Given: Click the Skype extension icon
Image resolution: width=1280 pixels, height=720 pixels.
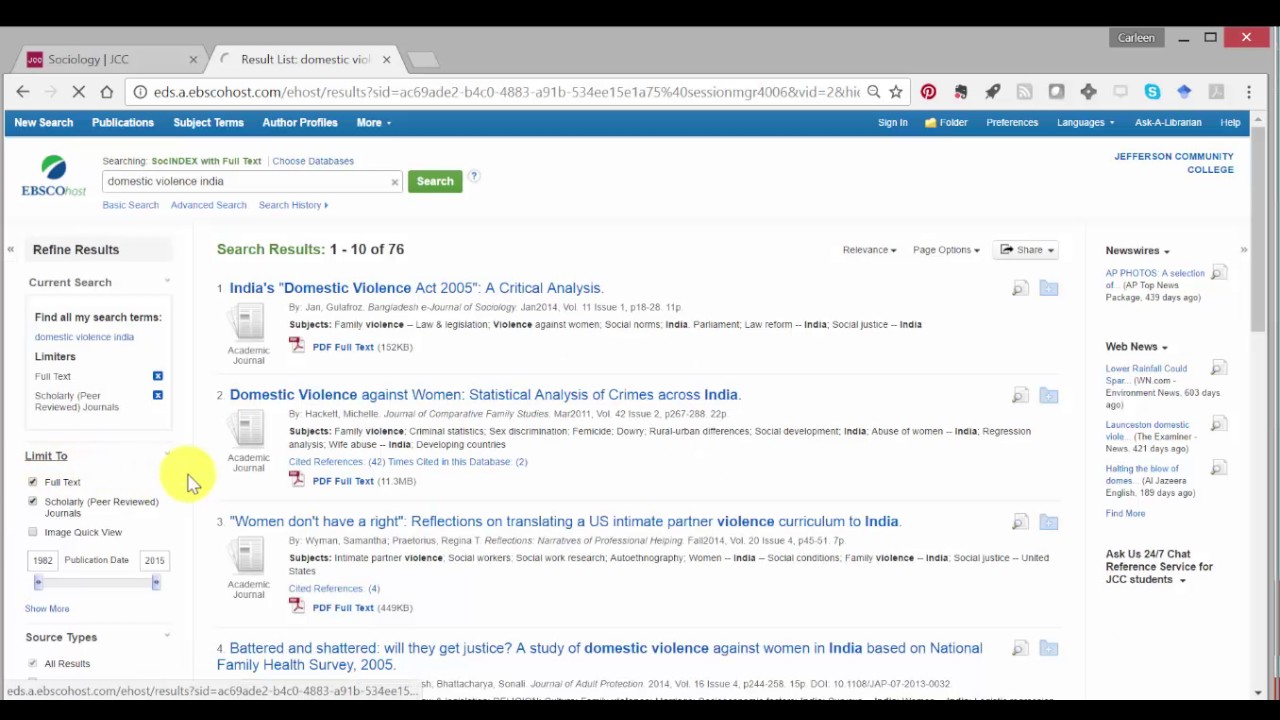Looking at the screenshot, I should pyautogui.click(x=1152, y=92).
